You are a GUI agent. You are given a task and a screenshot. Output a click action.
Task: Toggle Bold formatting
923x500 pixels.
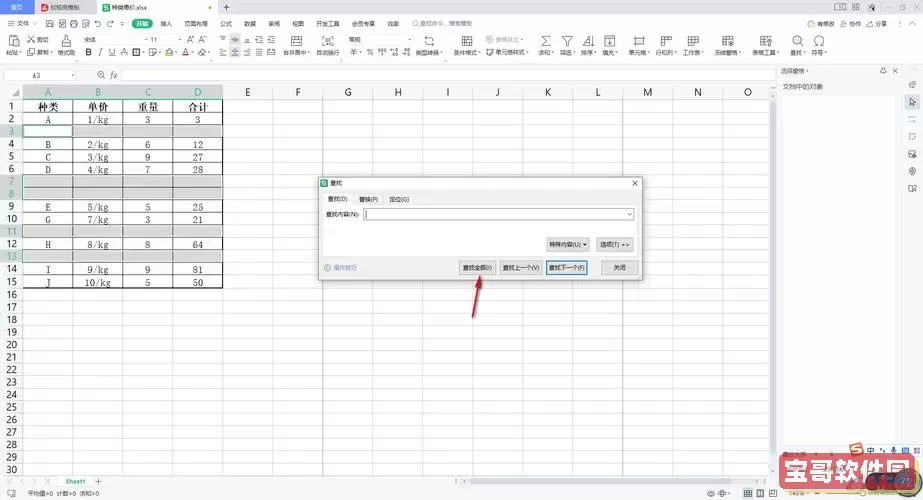(88, 52)
